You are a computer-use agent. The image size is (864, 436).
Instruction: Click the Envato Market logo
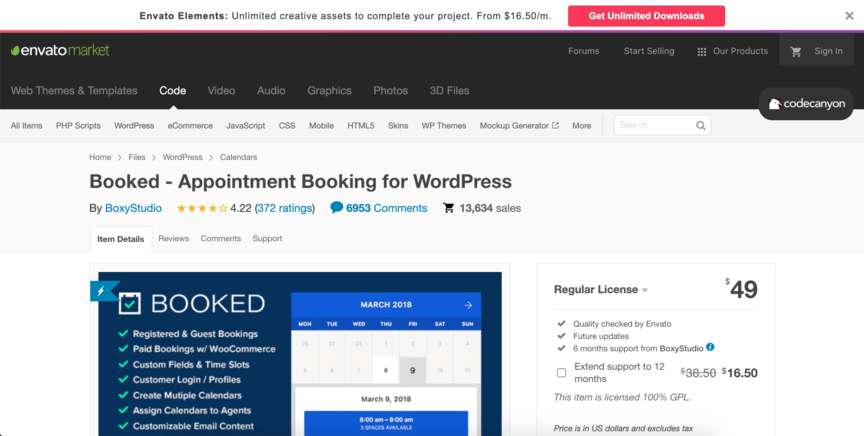[x=60, y=51]
